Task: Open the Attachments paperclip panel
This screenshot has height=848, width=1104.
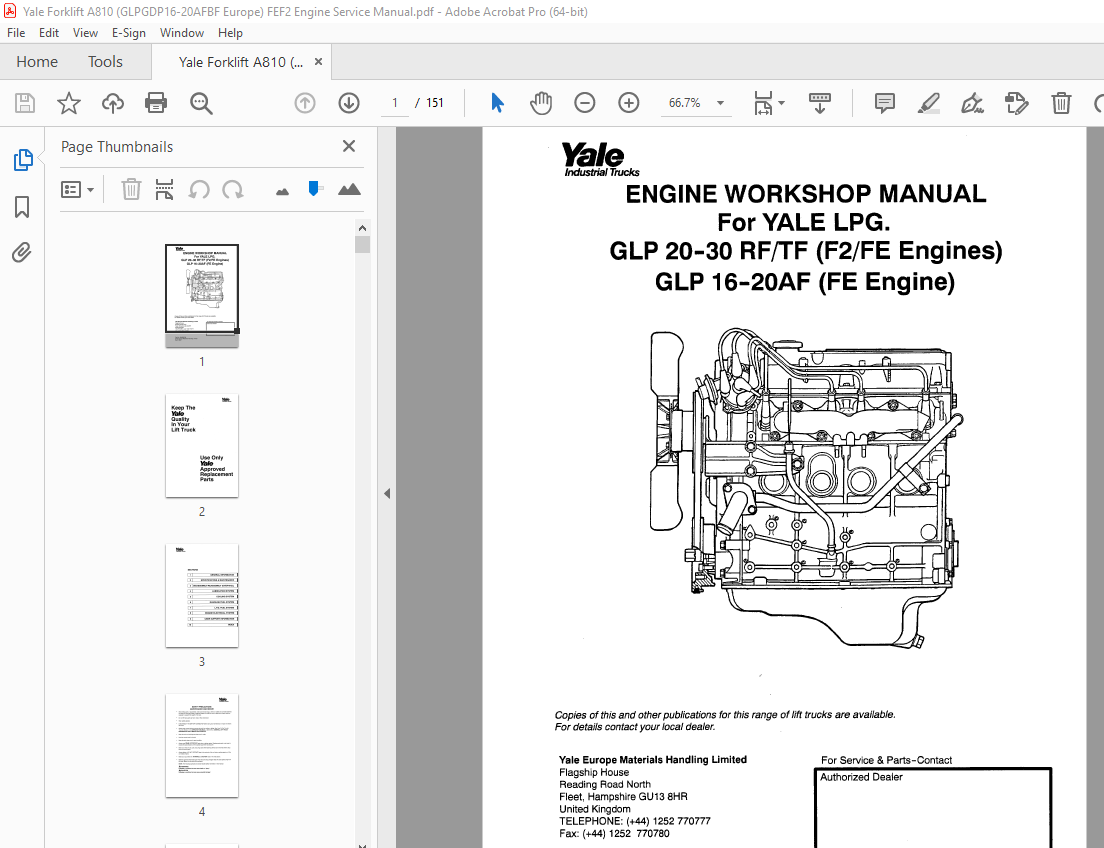Action: [x=22, y=252]
